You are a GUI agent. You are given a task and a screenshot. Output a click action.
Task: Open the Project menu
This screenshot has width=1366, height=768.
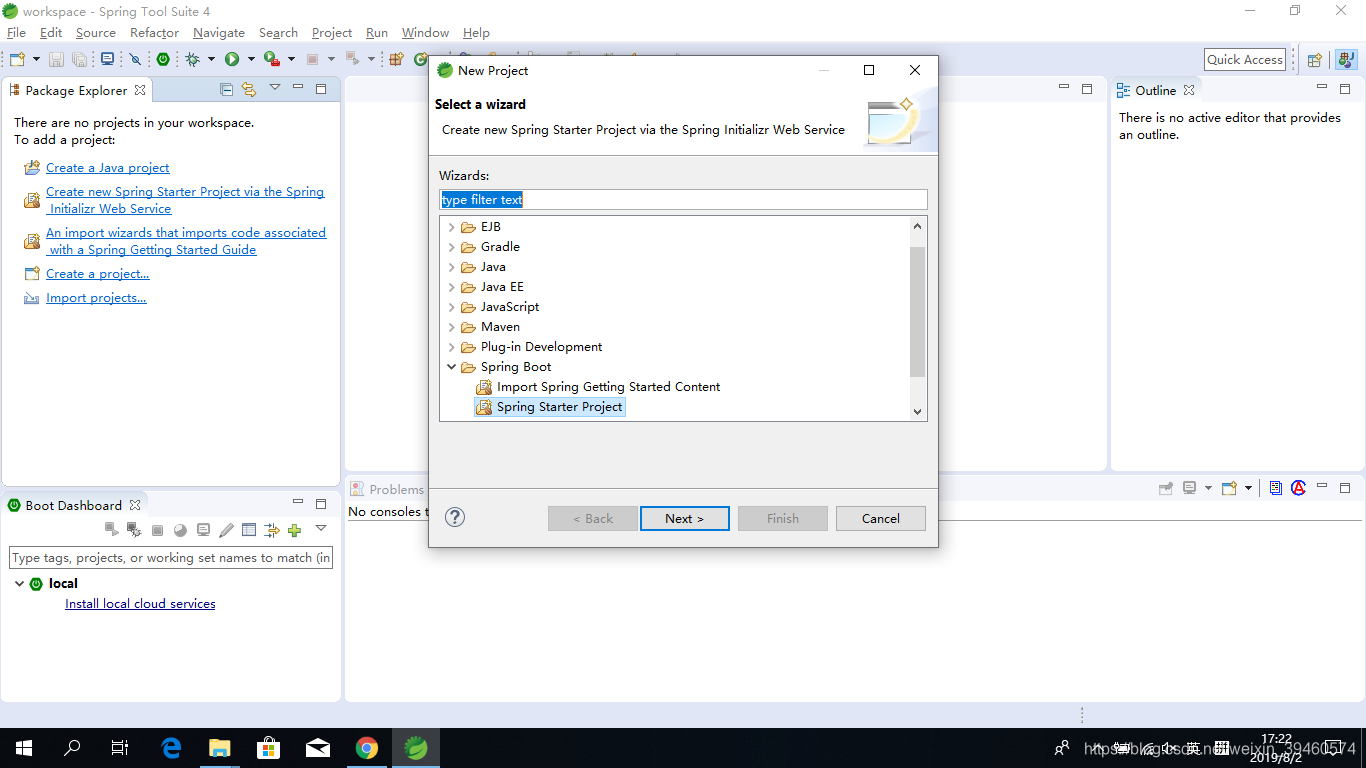tap(332, 33)
